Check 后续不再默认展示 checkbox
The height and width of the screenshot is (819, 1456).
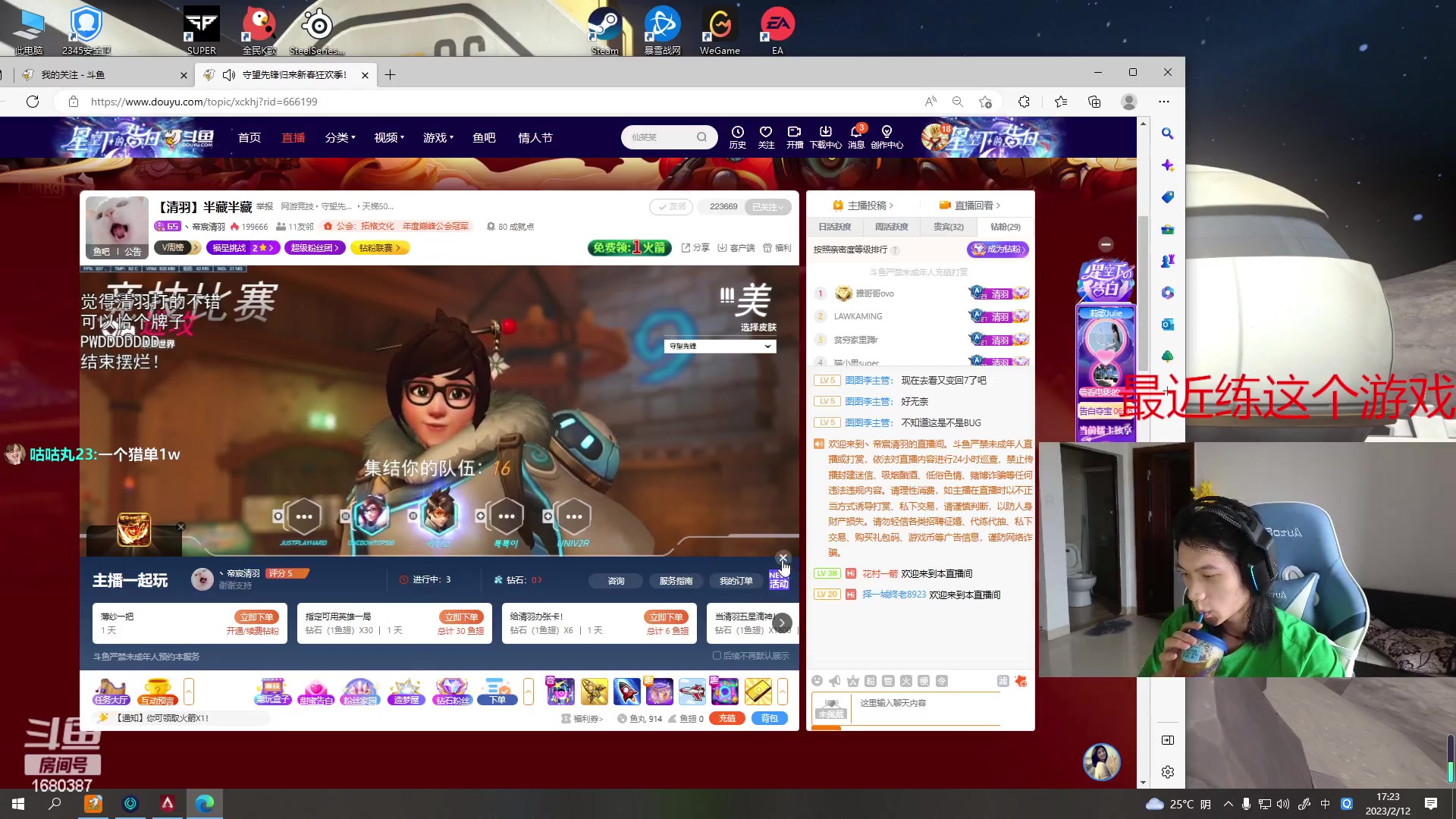(717, 656)
